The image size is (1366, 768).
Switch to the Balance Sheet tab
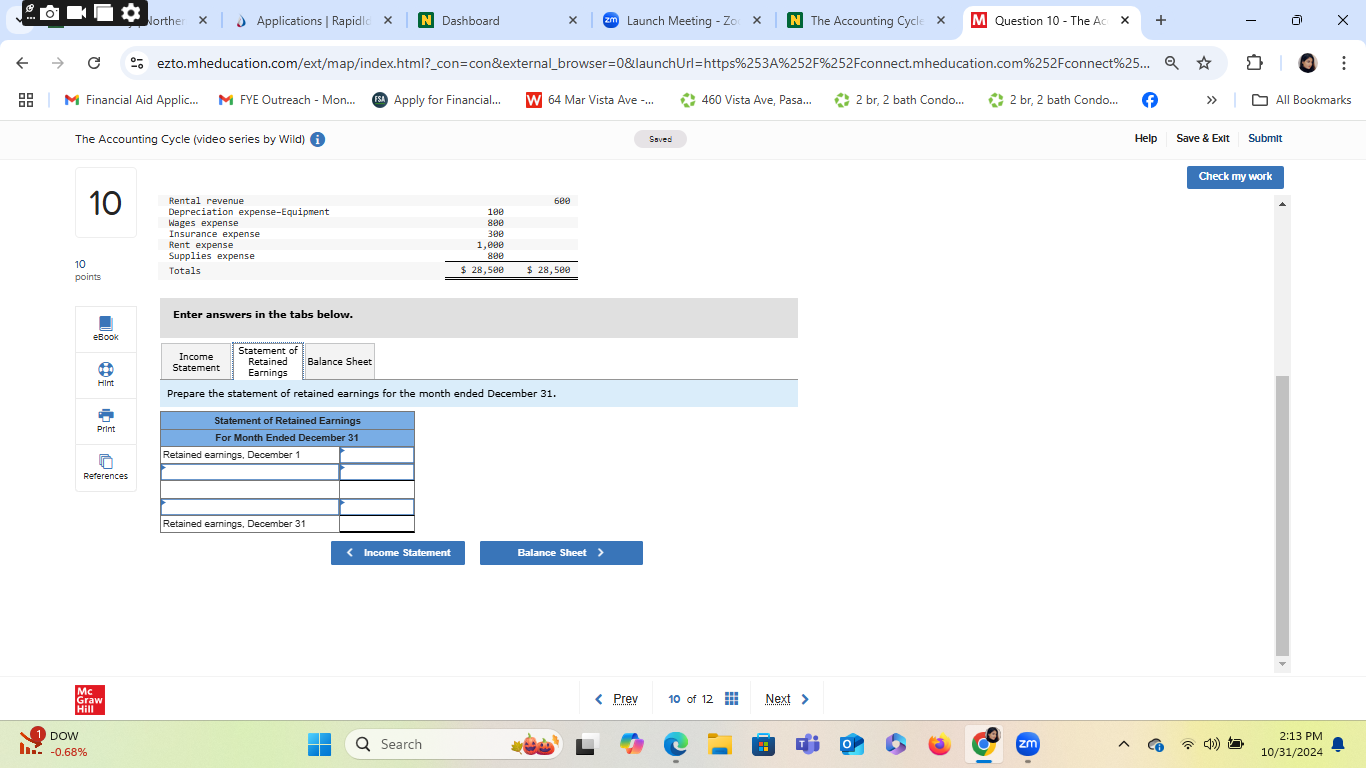338,361
